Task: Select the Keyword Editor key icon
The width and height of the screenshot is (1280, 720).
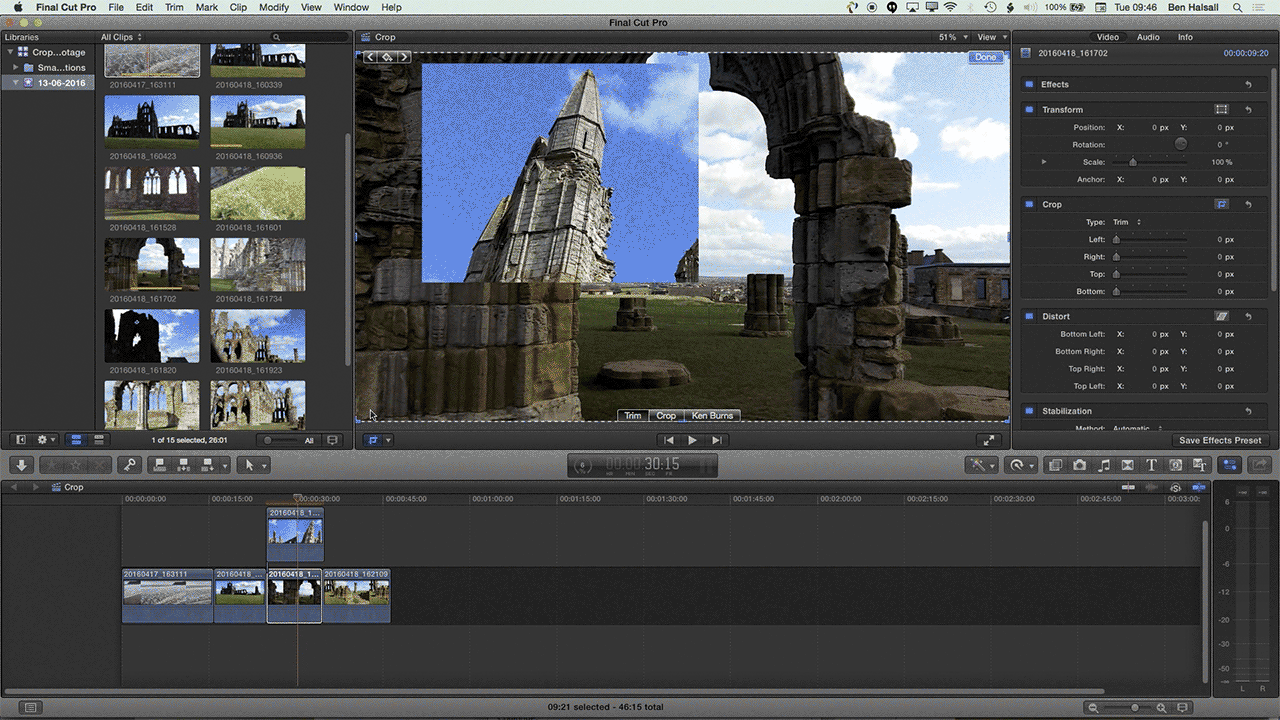Action: pyautogui.click(x=130, y=464)
